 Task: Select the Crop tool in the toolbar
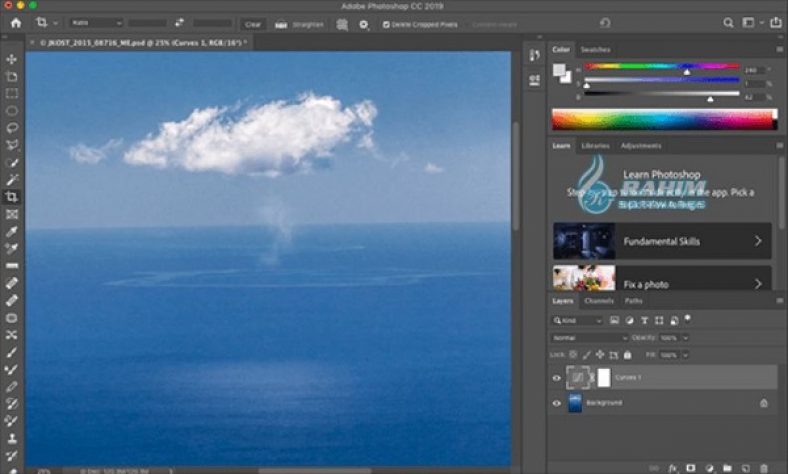point(12,197)
